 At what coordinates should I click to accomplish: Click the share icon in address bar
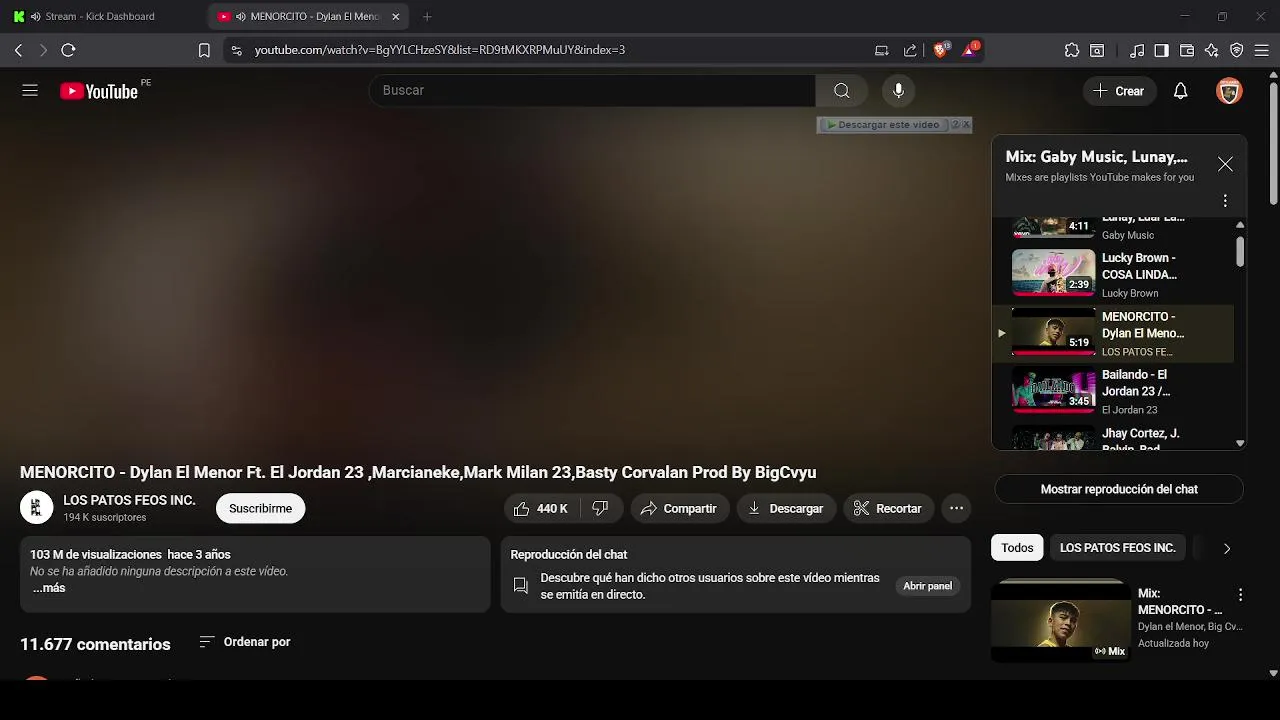(910, 50)
